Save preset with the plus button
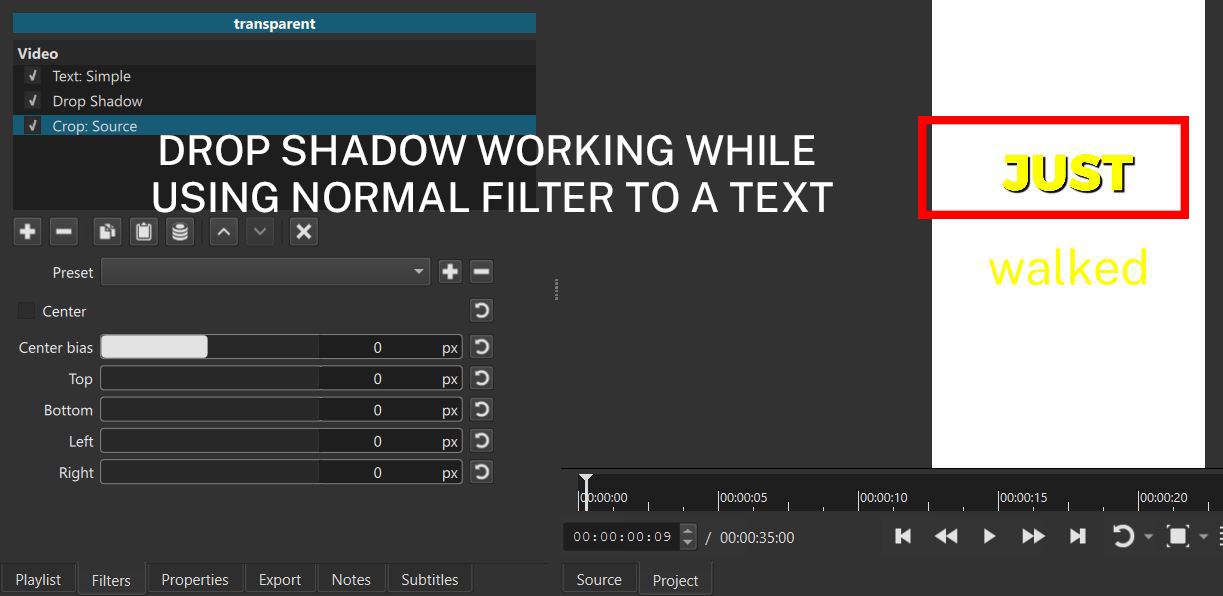 pos(450,272)
